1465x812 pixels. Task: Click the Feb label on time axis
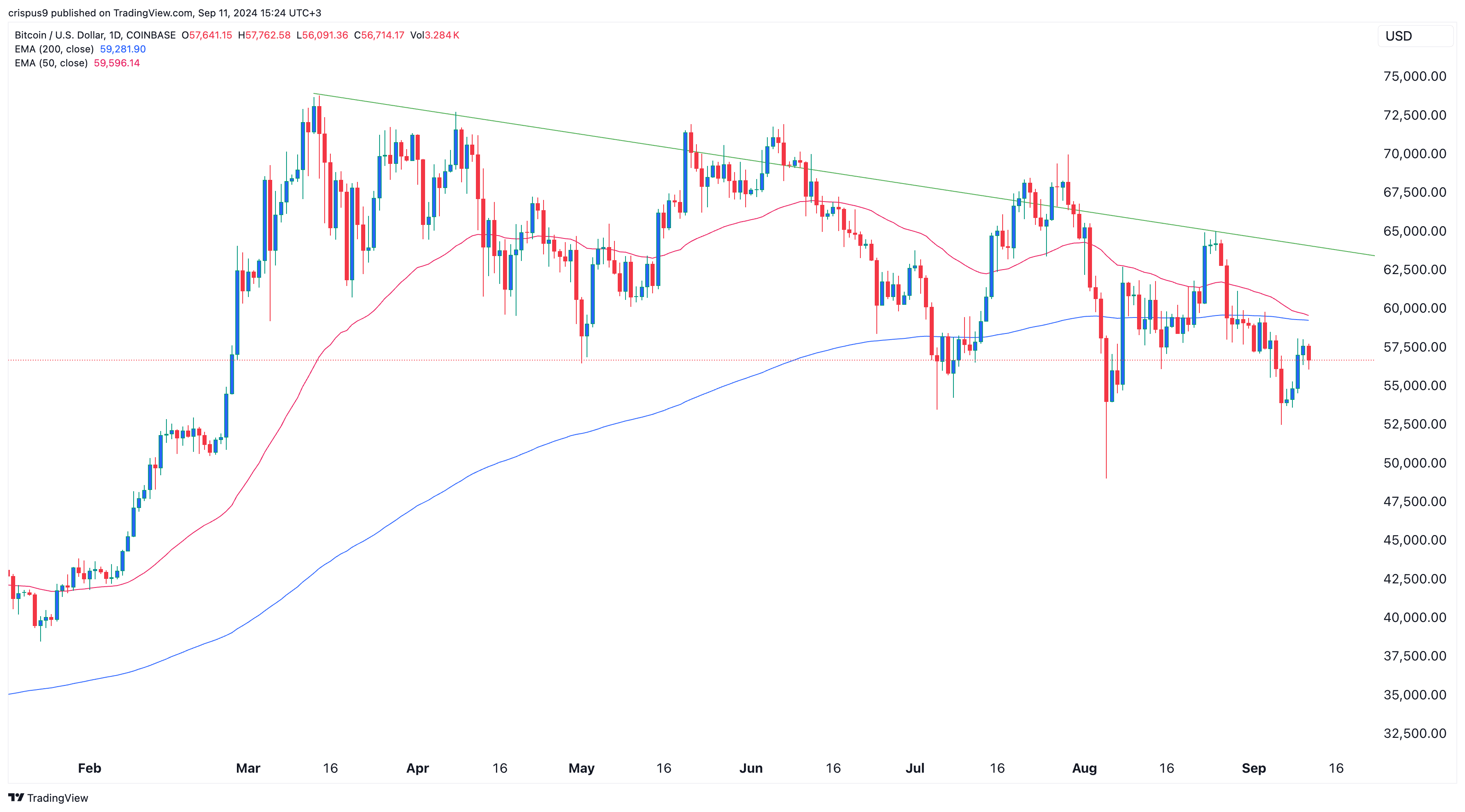[x=89, y=768]
